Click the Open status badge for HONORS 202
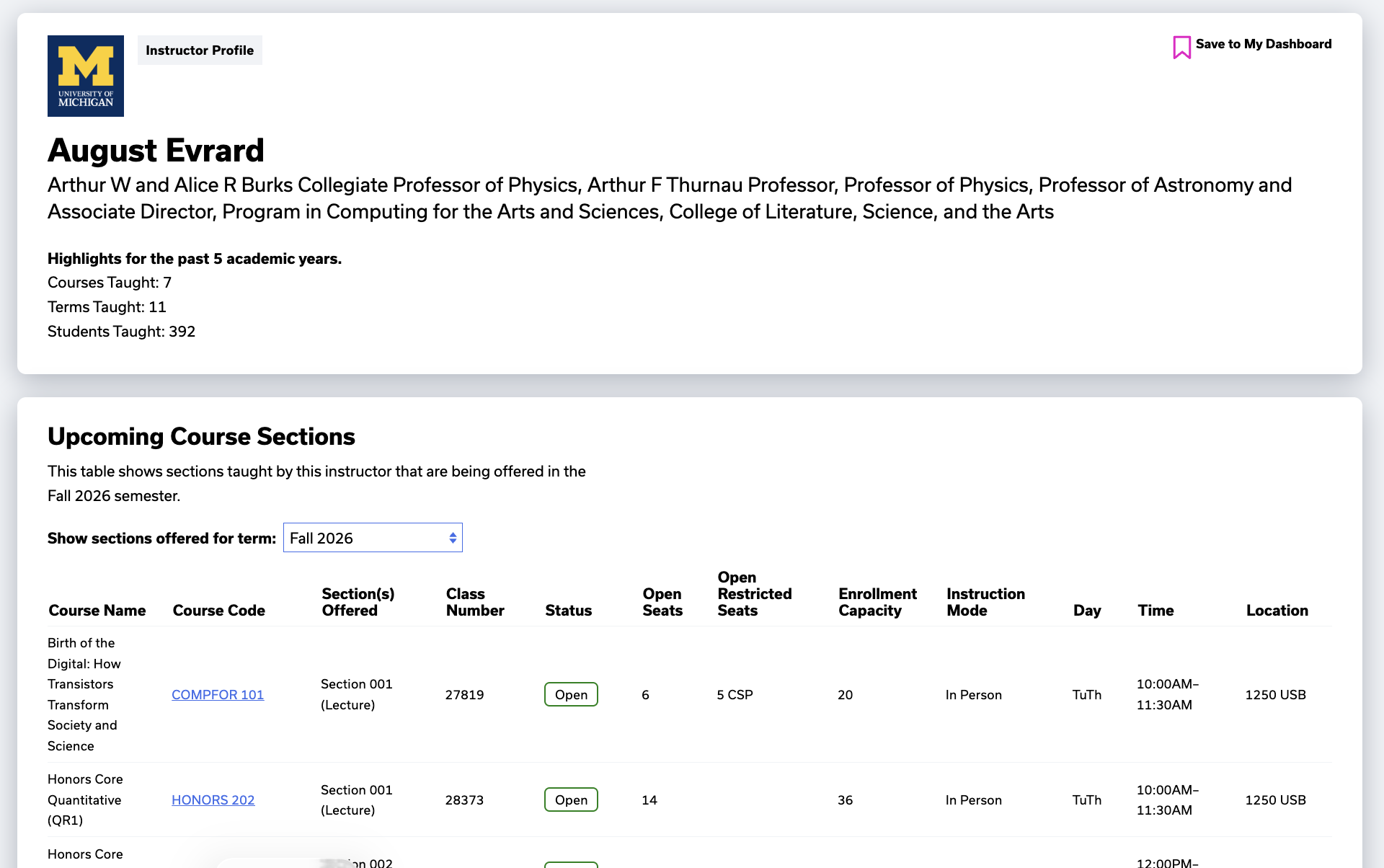The image size is (1384, 868). click(571, 800)
